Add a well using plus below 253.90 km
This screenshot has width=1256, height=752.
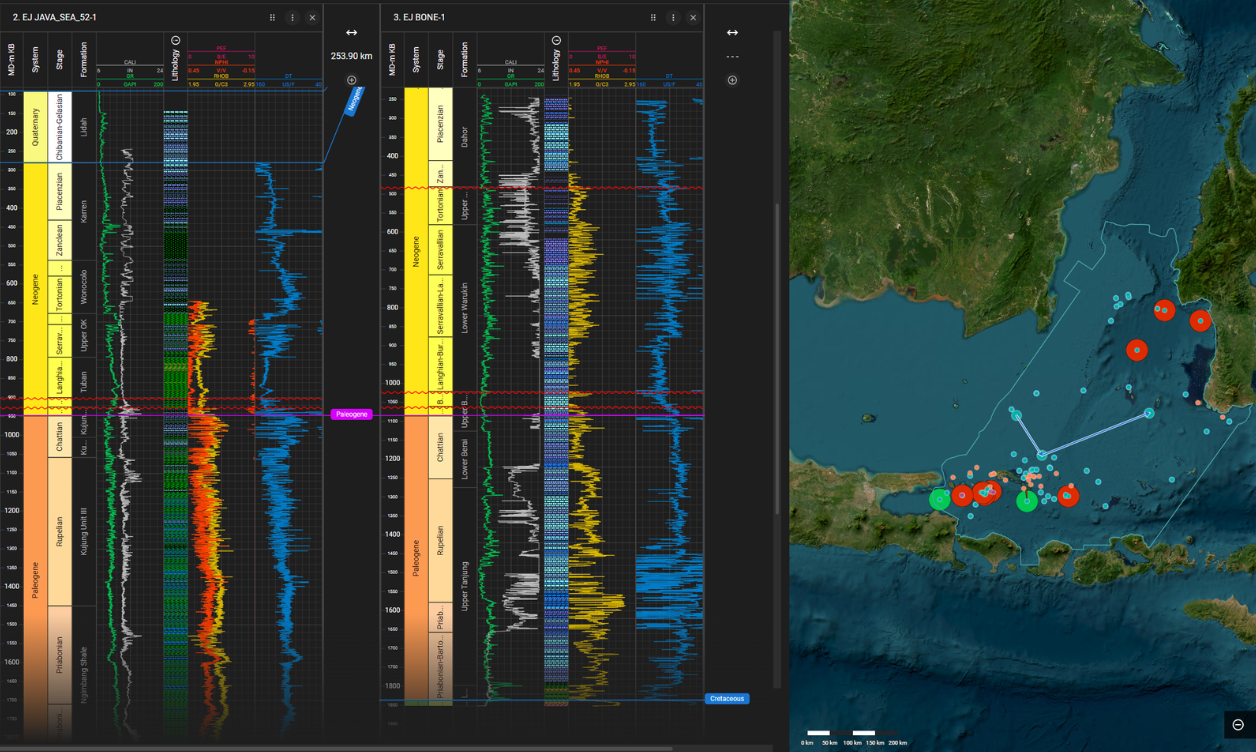(351, 80)
